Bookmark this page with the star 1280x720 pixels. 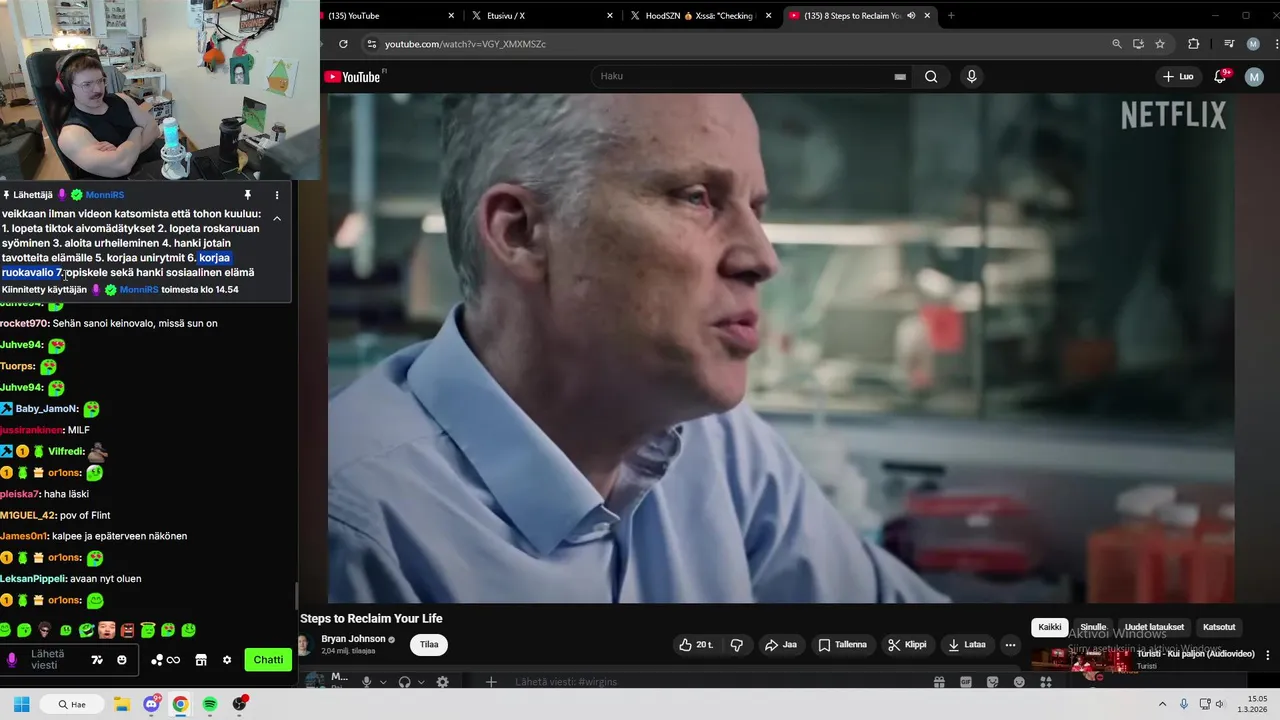(x=1160, y=44)
